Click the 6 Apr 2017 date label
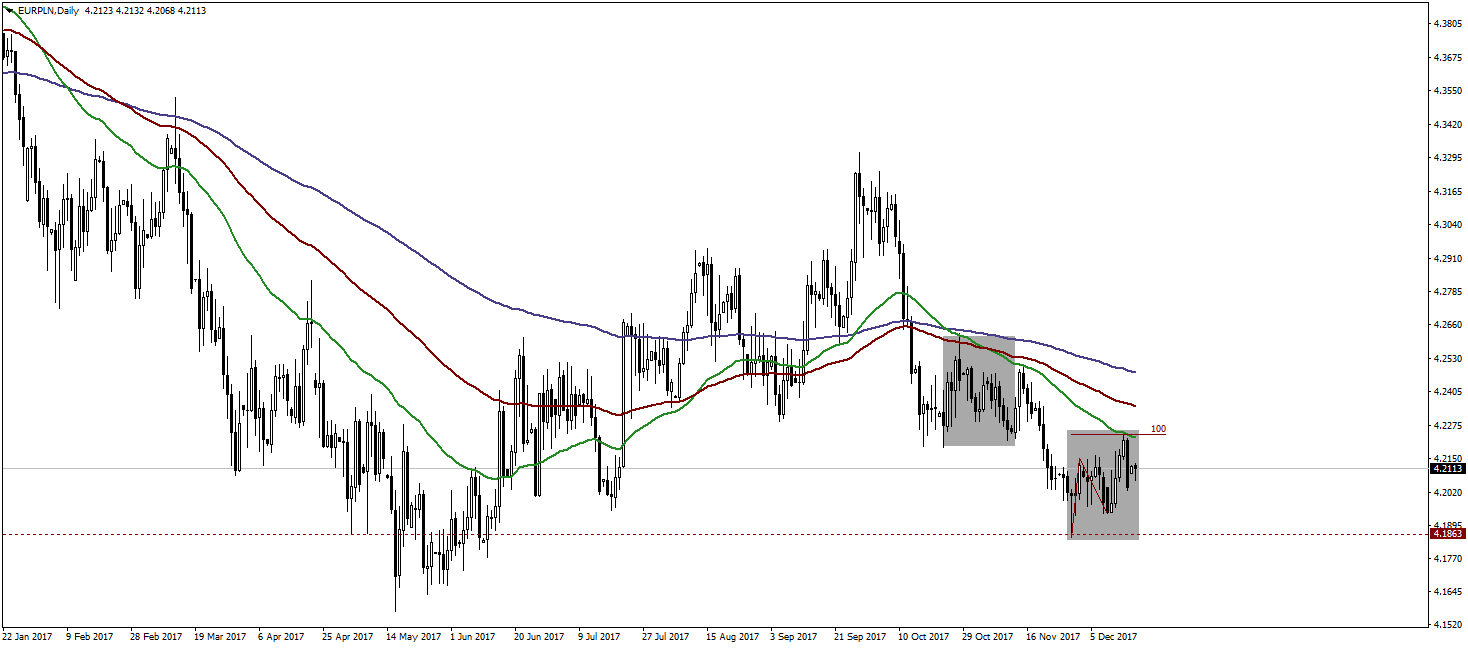Viewport: 1468px width, 648px height. pyautogui.click(x=281, y=636)
